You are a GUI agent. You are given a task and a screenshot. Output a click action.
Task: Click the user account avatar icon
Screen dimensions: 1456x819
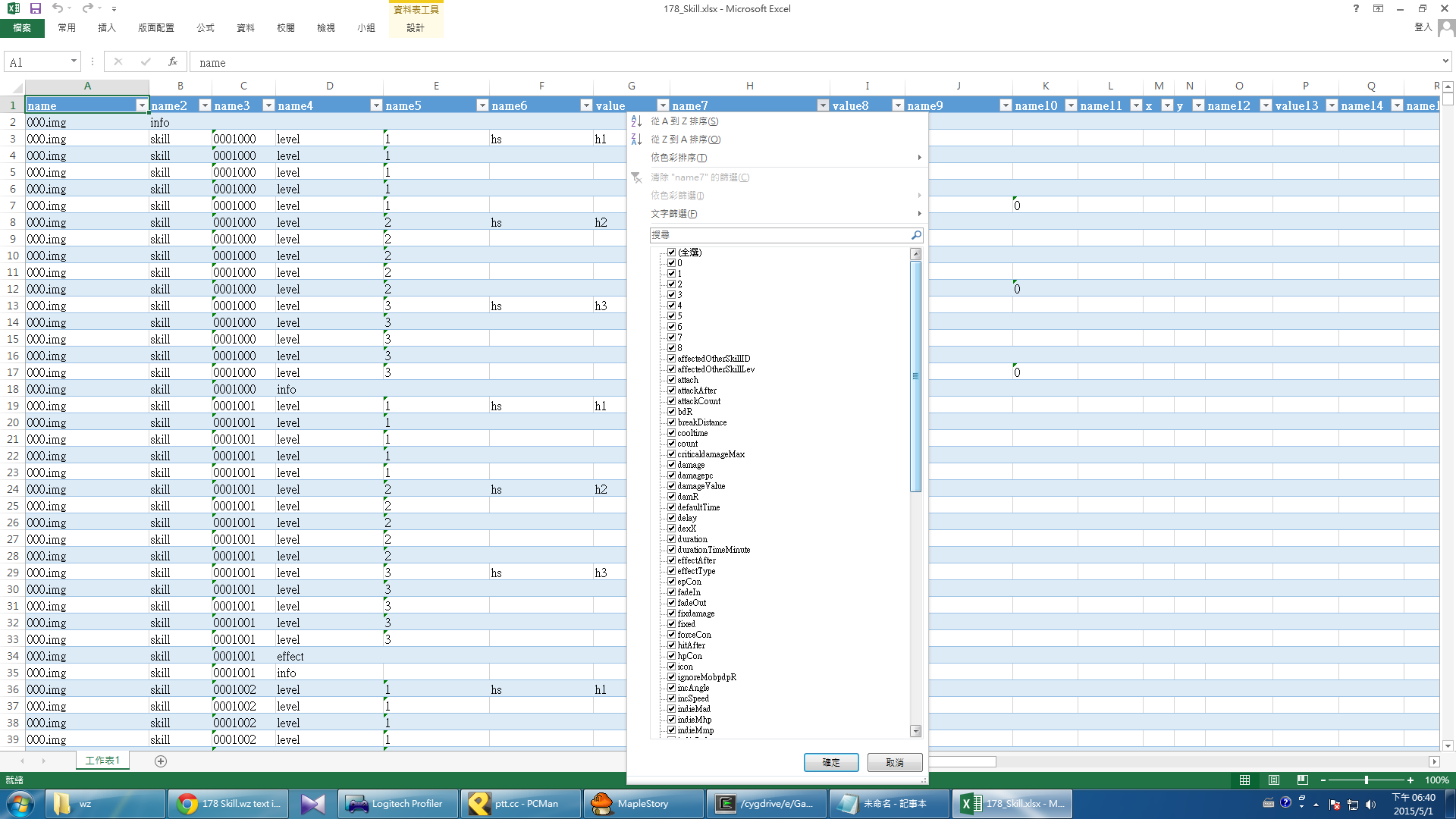pos(1446,28)
